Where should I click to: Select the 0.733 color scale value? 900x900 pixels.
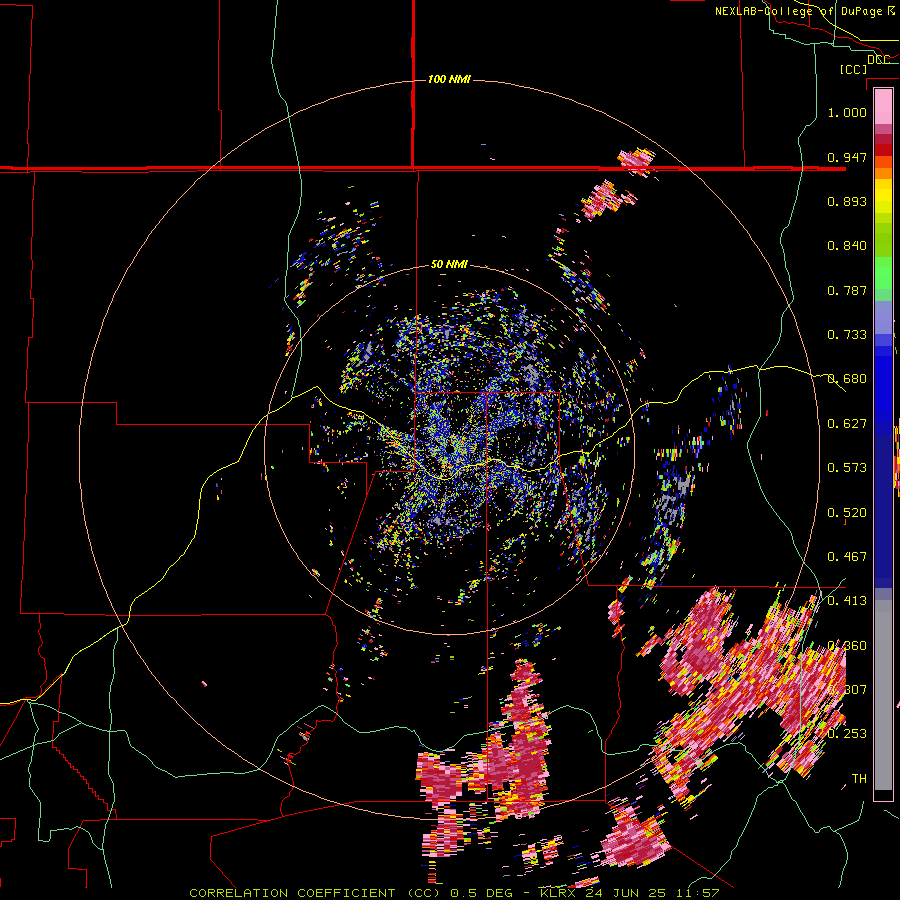847,335
